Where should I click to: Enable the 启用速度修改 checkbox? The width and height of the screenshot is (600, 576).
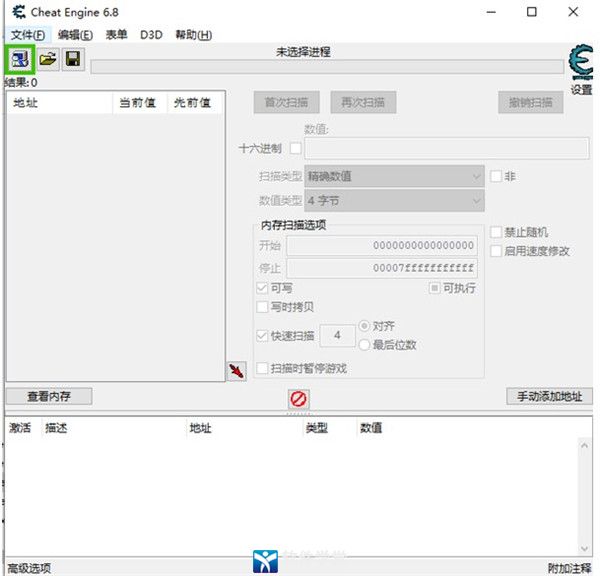pyautogui.click(x=496, y=251)
